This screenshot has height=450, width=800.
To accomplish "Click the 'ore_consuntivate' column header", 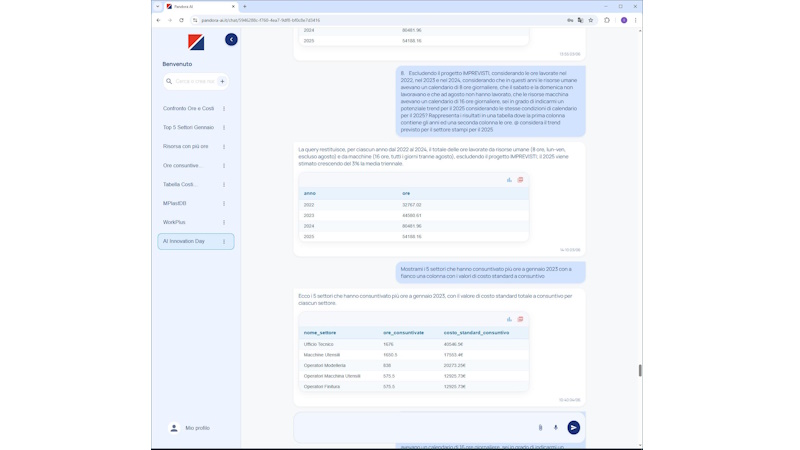I will [x=404, y=333].
